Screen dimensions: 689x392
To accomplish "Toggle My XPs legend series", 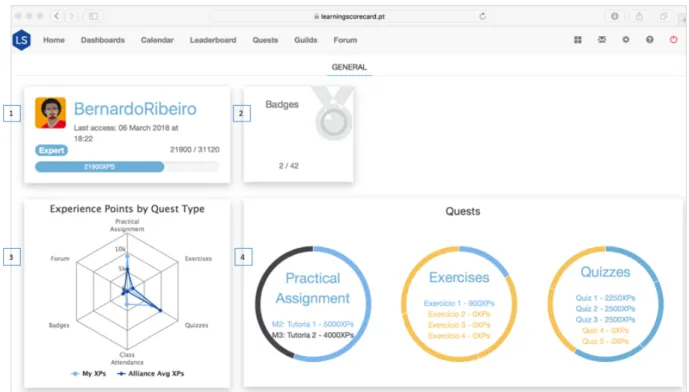I will click(x=88, y=374).
